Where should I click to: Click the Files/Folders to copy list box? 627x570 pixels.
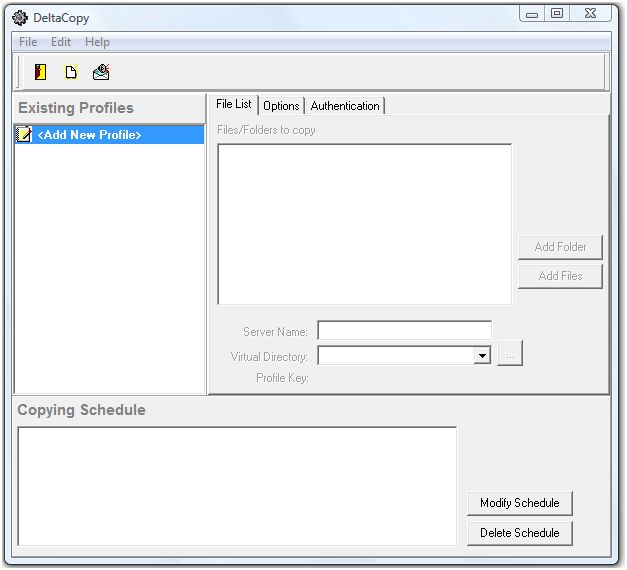coord(365,224)
